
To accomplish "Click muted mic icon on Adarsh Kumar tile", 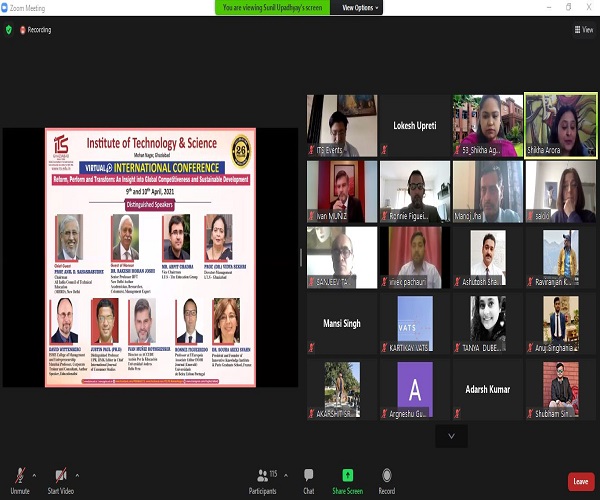I will point(458,414).
